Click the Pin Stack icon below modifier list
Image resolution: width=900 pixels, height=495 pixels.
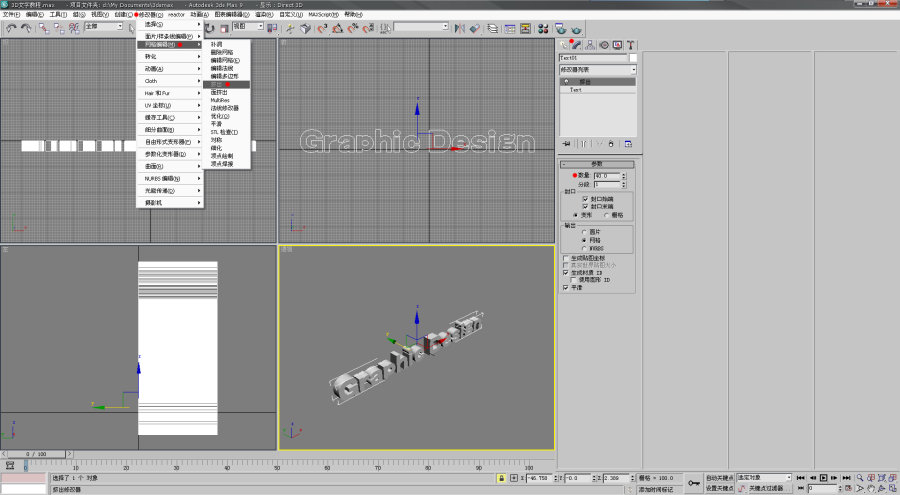point(567,144)
